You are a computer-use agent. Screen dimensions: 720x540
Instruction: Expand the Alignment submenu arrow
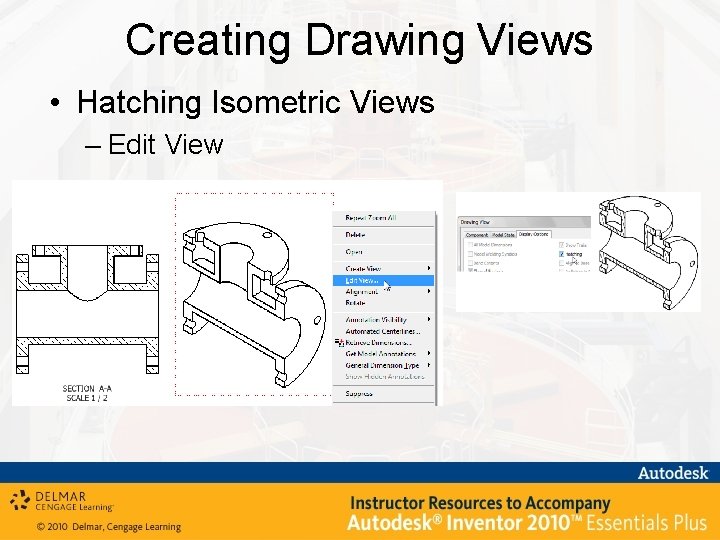point(429,291)
